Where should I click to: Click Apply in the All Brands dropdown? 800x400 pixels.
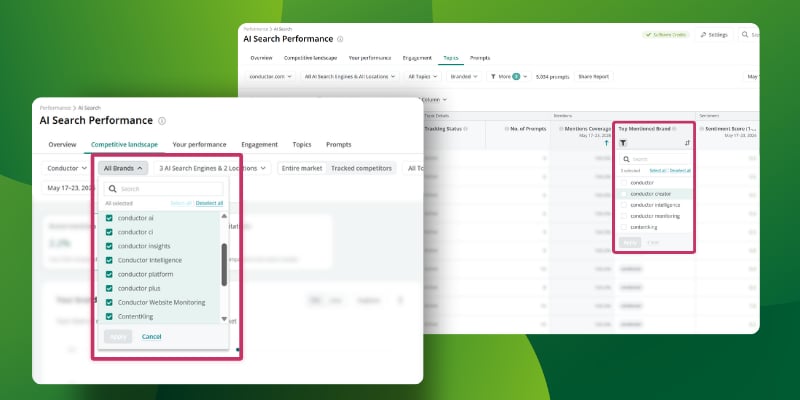(118, 337)
